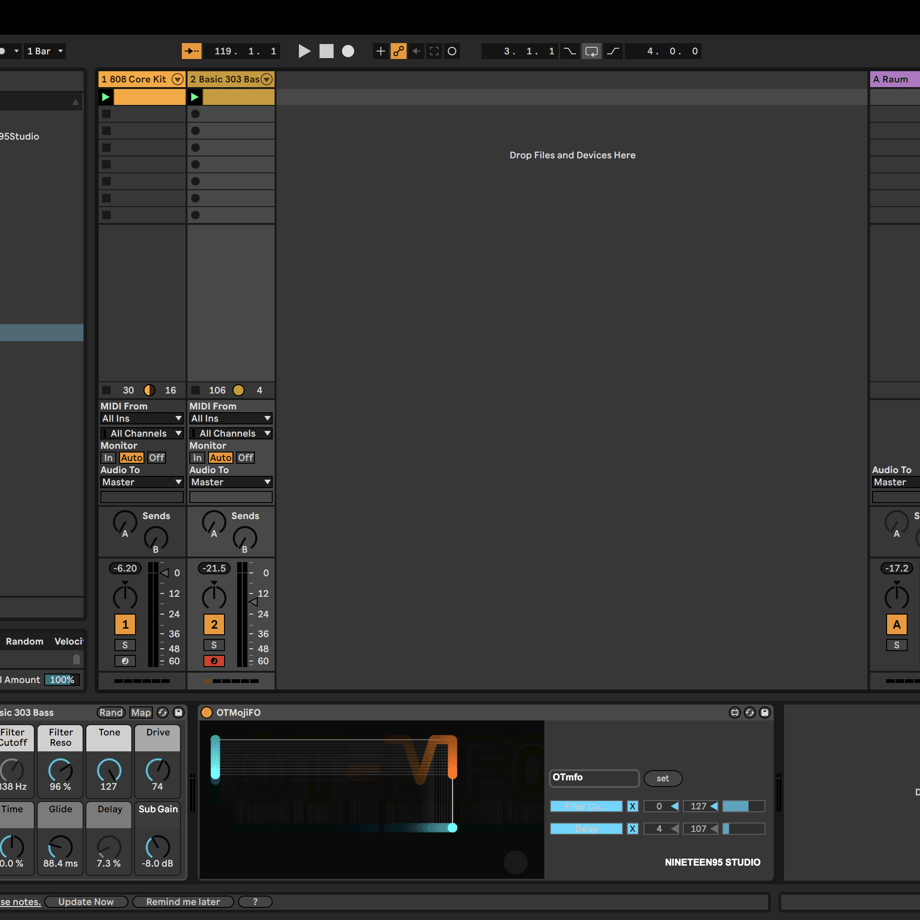Open track 1 MIDI From All Ins dropdown
Image resolution: width=920 pixels, height=920 pixels.
[141, 418]
